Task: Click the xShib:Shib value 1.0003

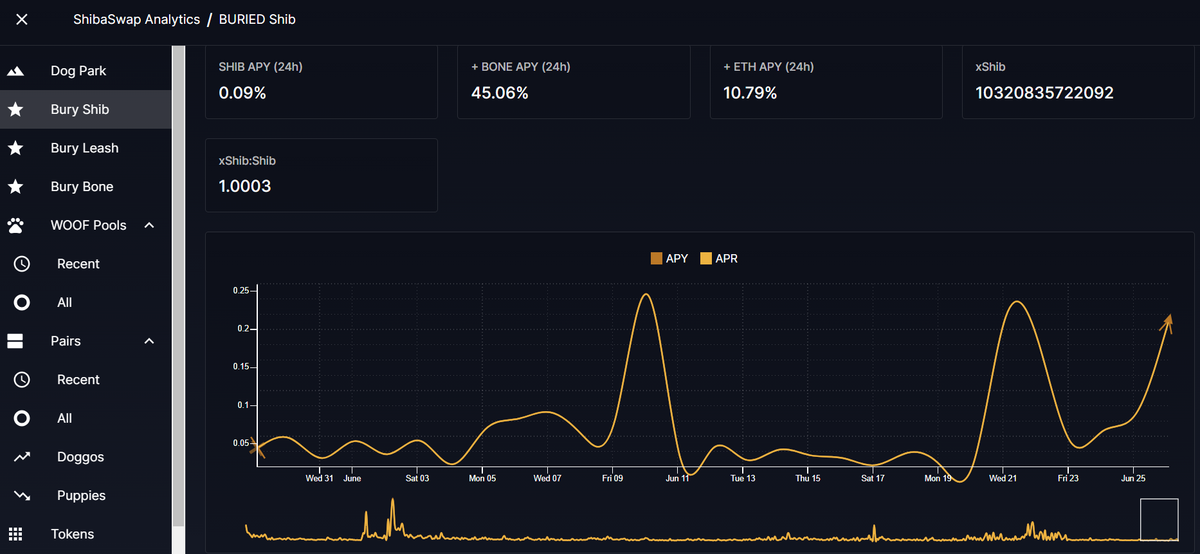Action: click(245, 186)
